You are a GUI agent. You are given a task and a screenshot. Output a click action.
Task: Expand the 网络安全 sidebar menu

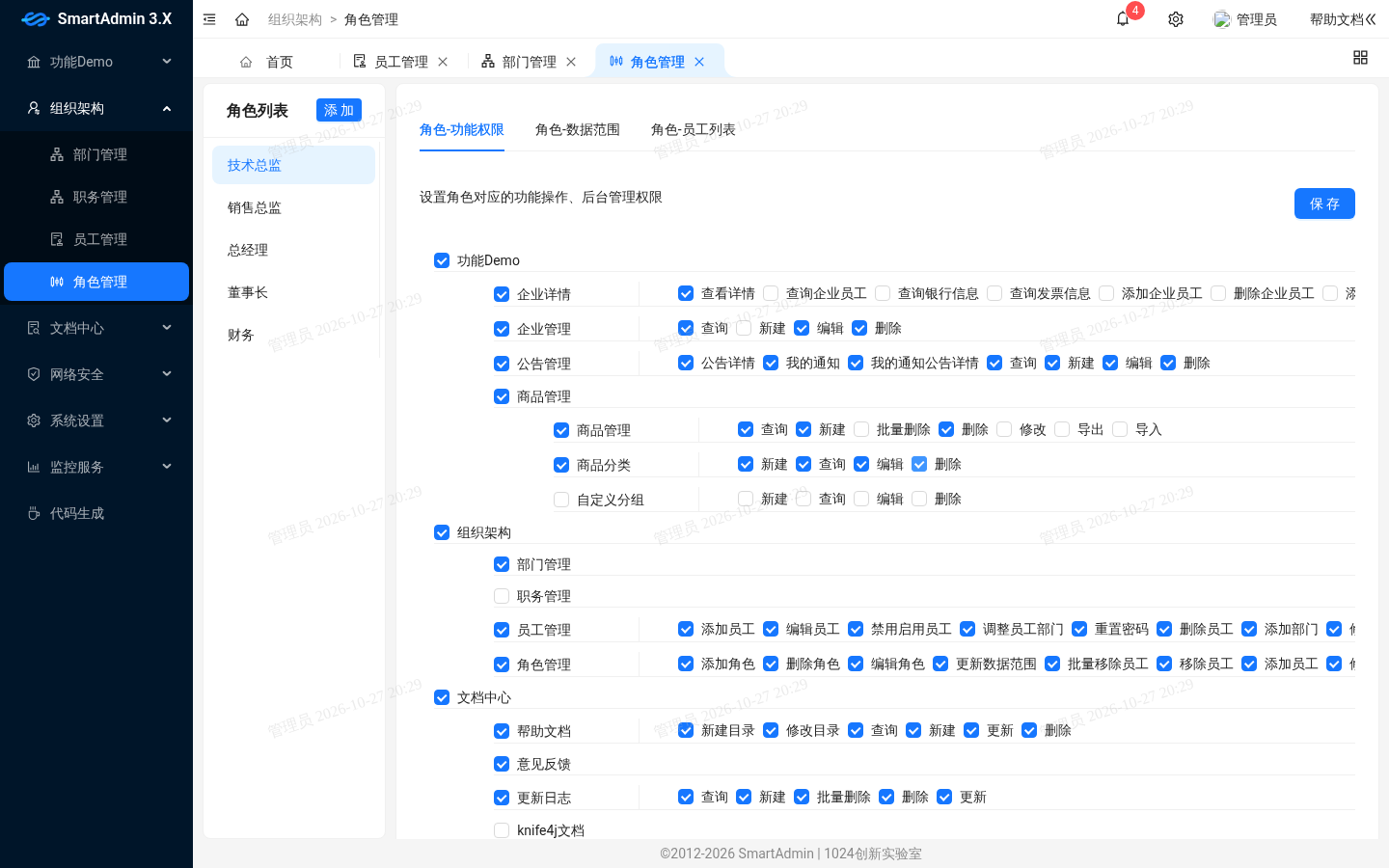[x=167, y=374]
